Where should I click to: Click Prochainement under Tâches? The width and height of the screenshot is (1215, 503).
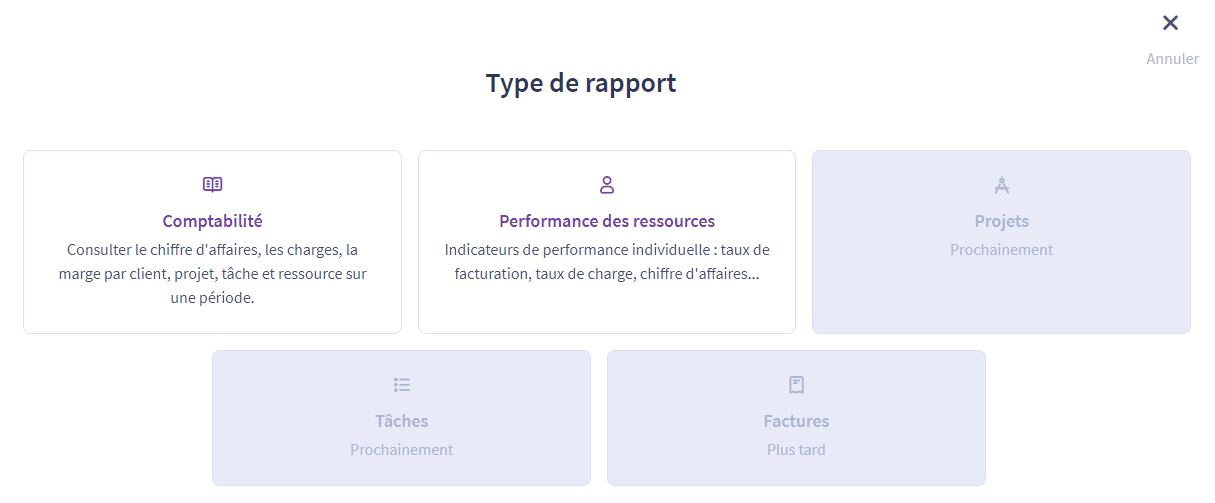click(x=402, y=450)
